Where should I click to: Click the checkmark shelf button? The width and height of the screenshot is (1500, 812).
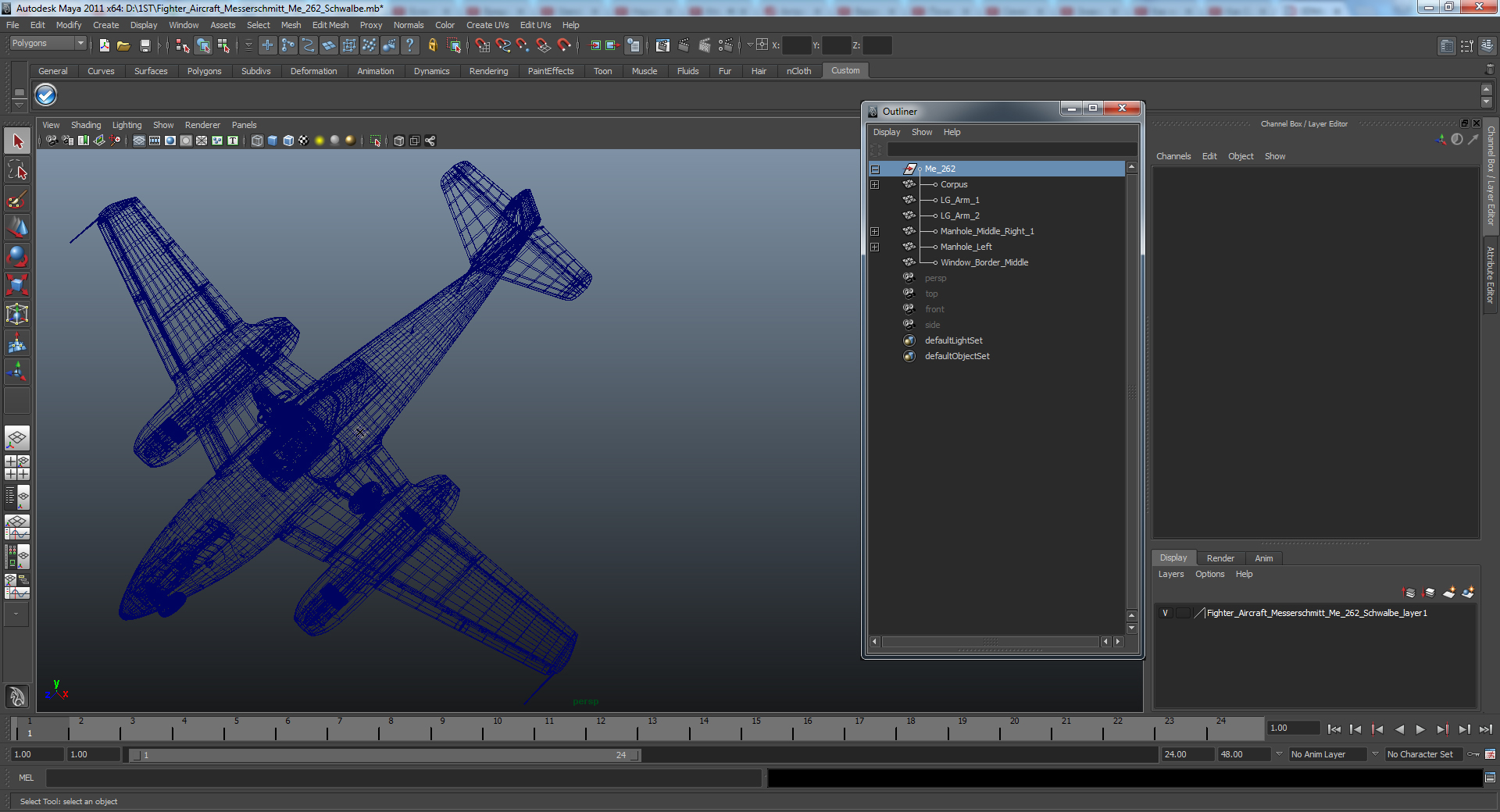coord(46,95)
